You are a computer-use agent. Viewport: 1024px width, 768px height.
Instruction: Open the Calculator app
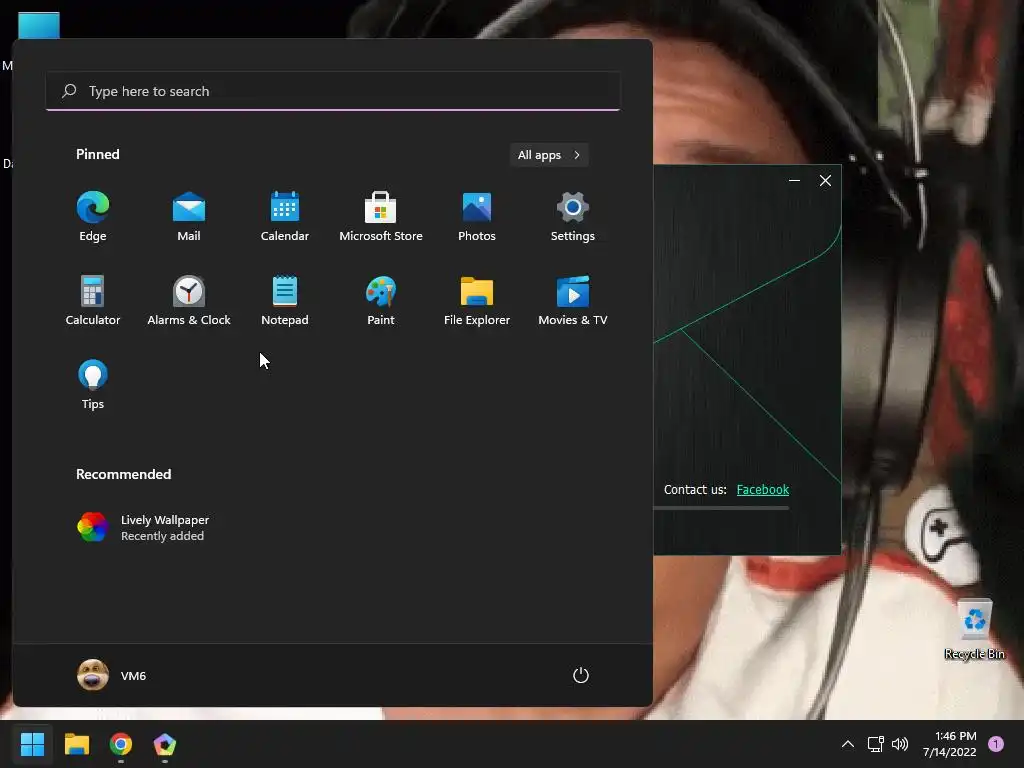pos(93,300)
